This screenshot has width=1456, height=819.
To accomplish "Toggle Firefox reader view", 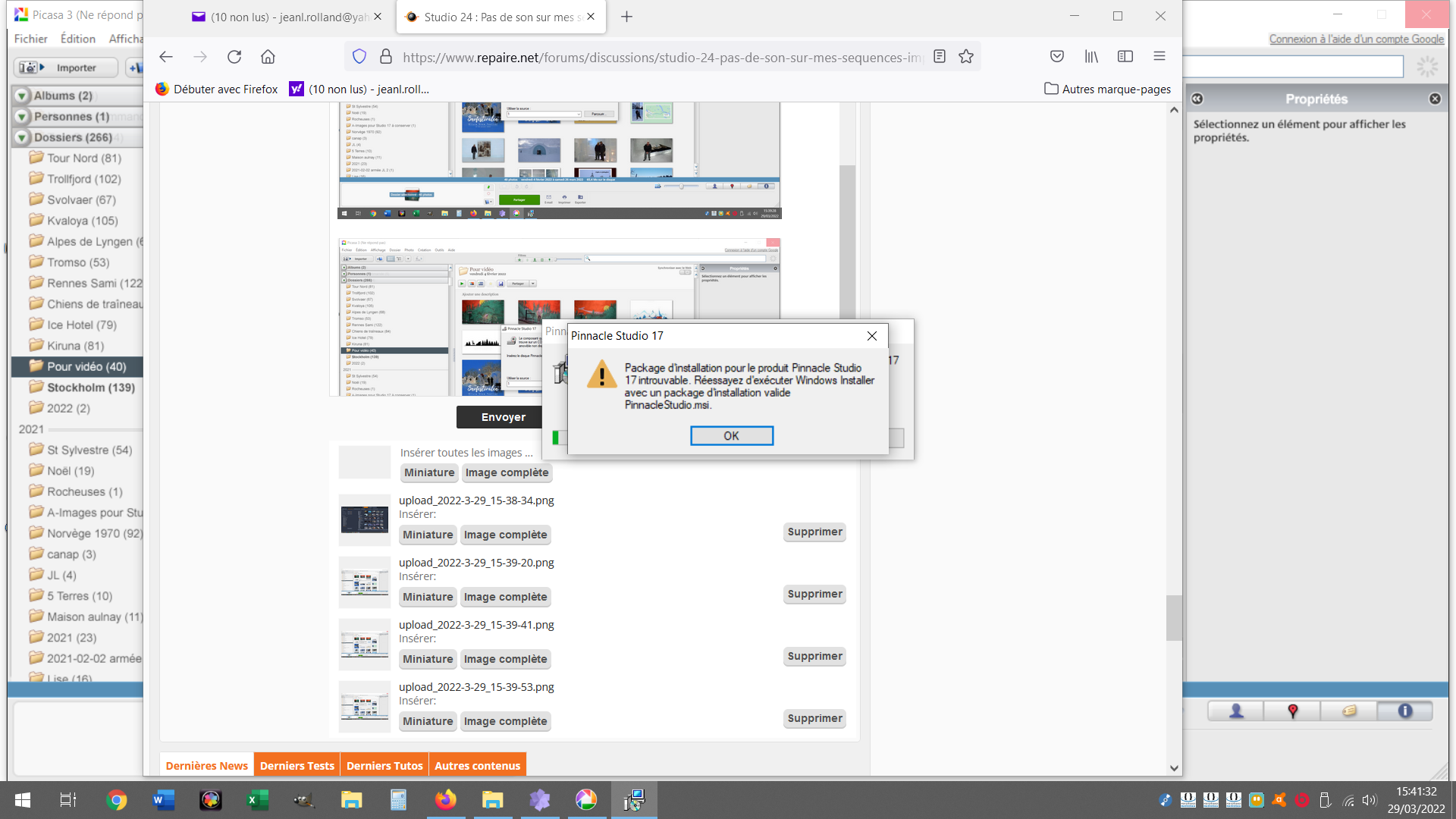I will click(940, 57).
